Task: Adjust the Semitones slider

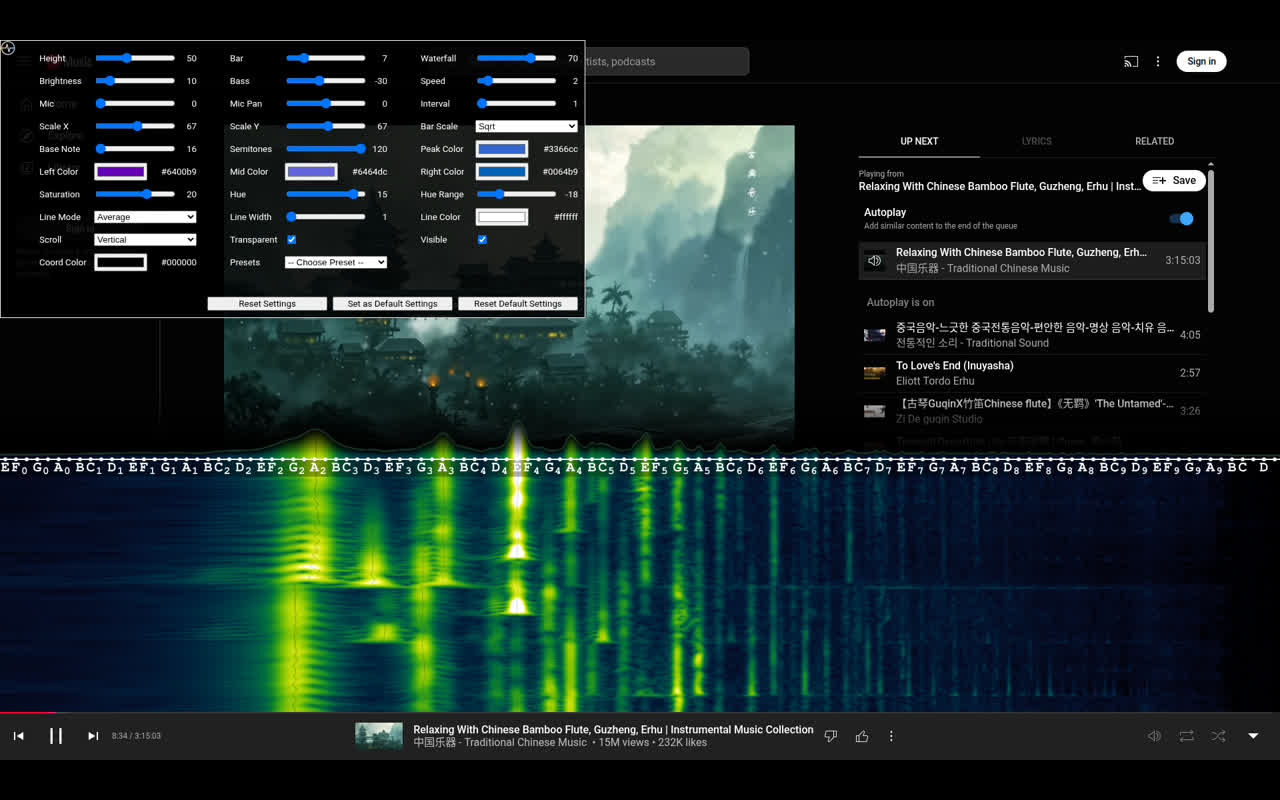Action: pyautogui.click(x=326, y=149)
